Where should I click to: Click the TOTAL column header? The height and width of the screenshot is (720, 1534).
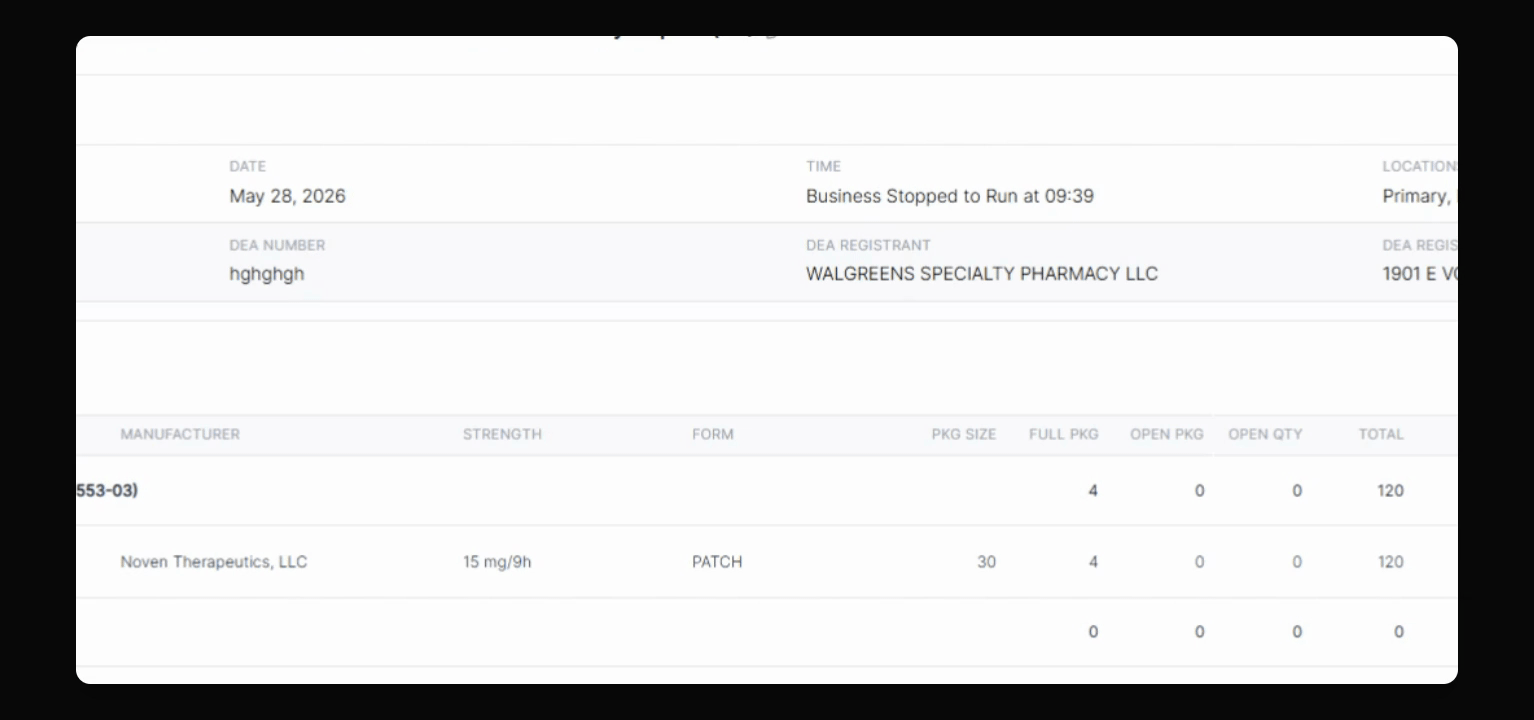1381,434
